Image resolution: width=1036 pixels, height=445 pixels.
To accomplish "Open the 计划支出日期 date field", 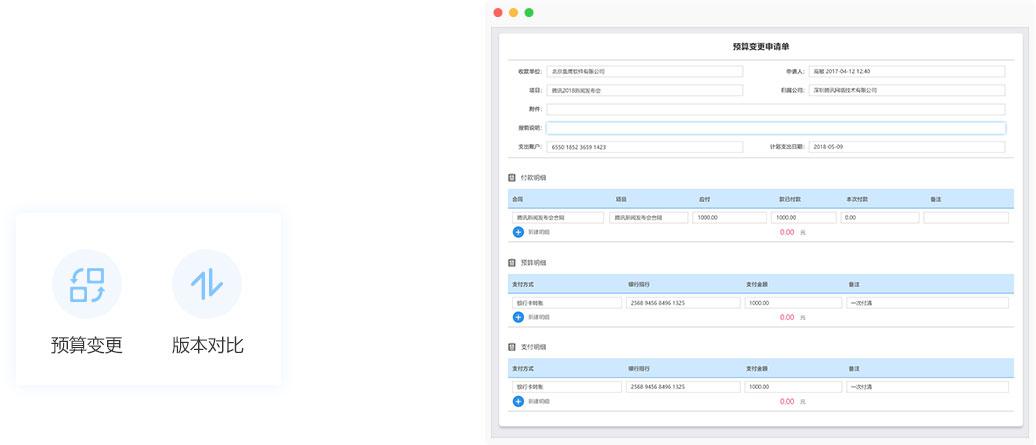I will [x=906, y=147].
